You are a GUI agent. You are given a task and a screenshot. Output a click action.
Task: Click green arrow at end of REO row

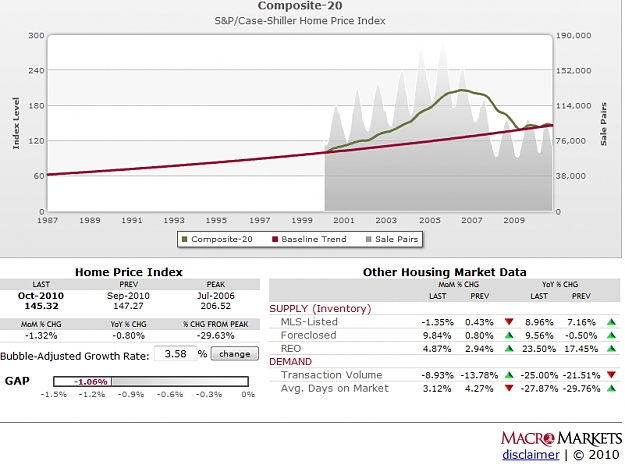(x=611, y=348)
